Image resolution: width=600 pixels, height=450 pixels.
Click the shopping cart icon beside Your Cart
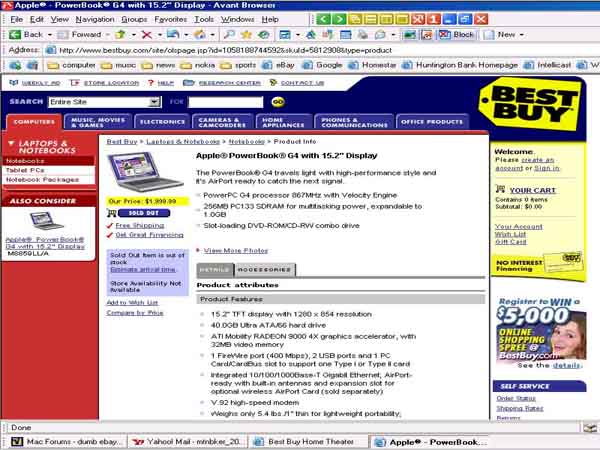[500, 189]
